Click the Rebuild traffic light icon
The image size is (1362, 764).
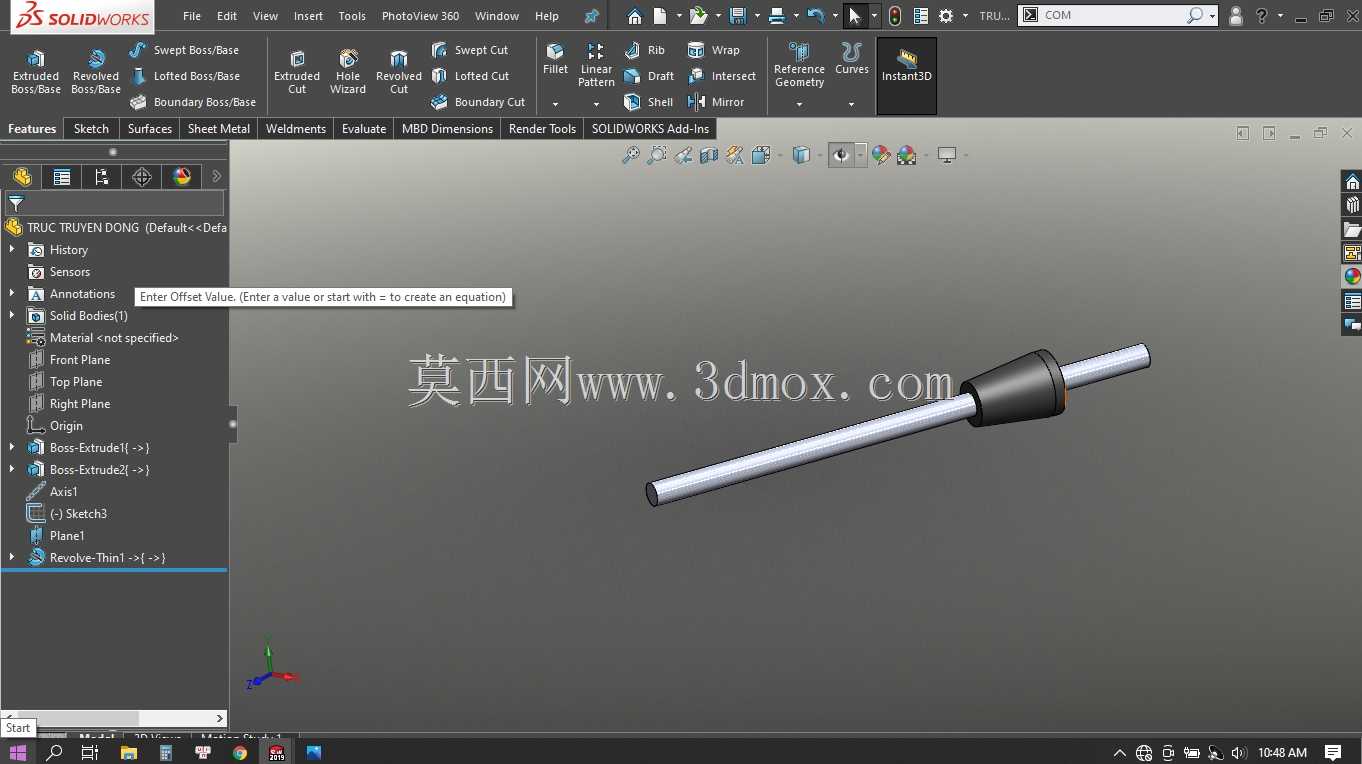coord(895,16)
